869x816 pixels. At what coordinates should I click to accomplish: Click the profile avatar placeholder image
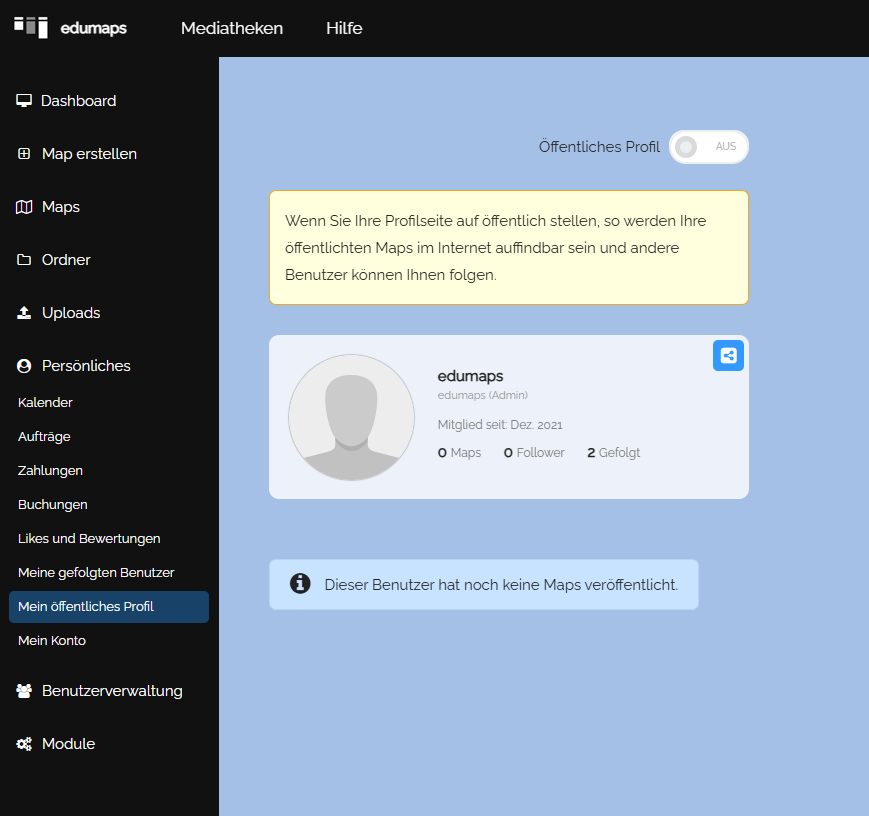coord(351,417)
